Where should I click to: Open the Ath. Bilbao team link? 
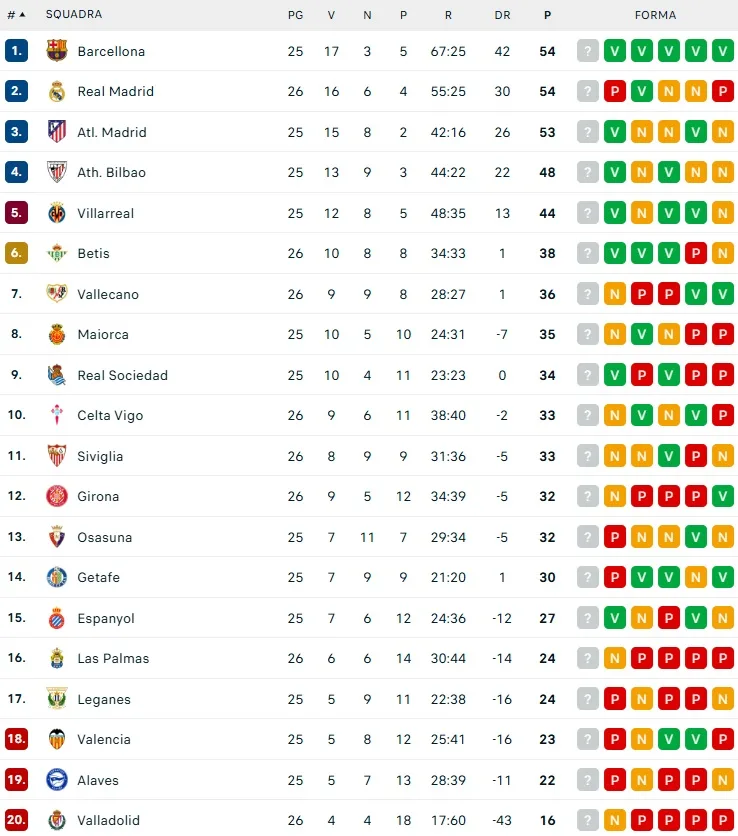pos(111,173)
